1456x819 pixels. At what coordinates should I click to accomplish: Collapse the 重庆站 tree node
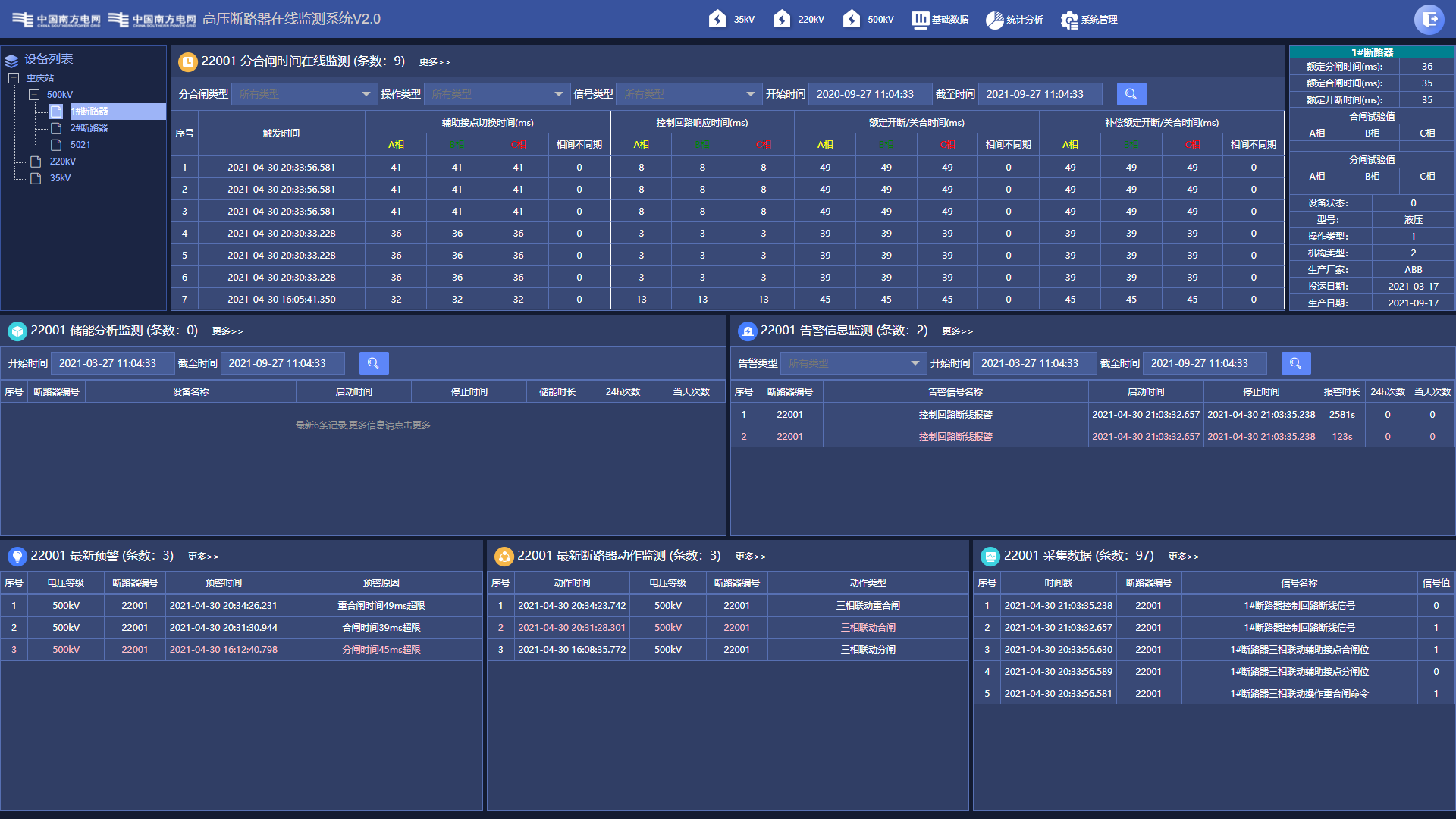click(x=14, y=78)
